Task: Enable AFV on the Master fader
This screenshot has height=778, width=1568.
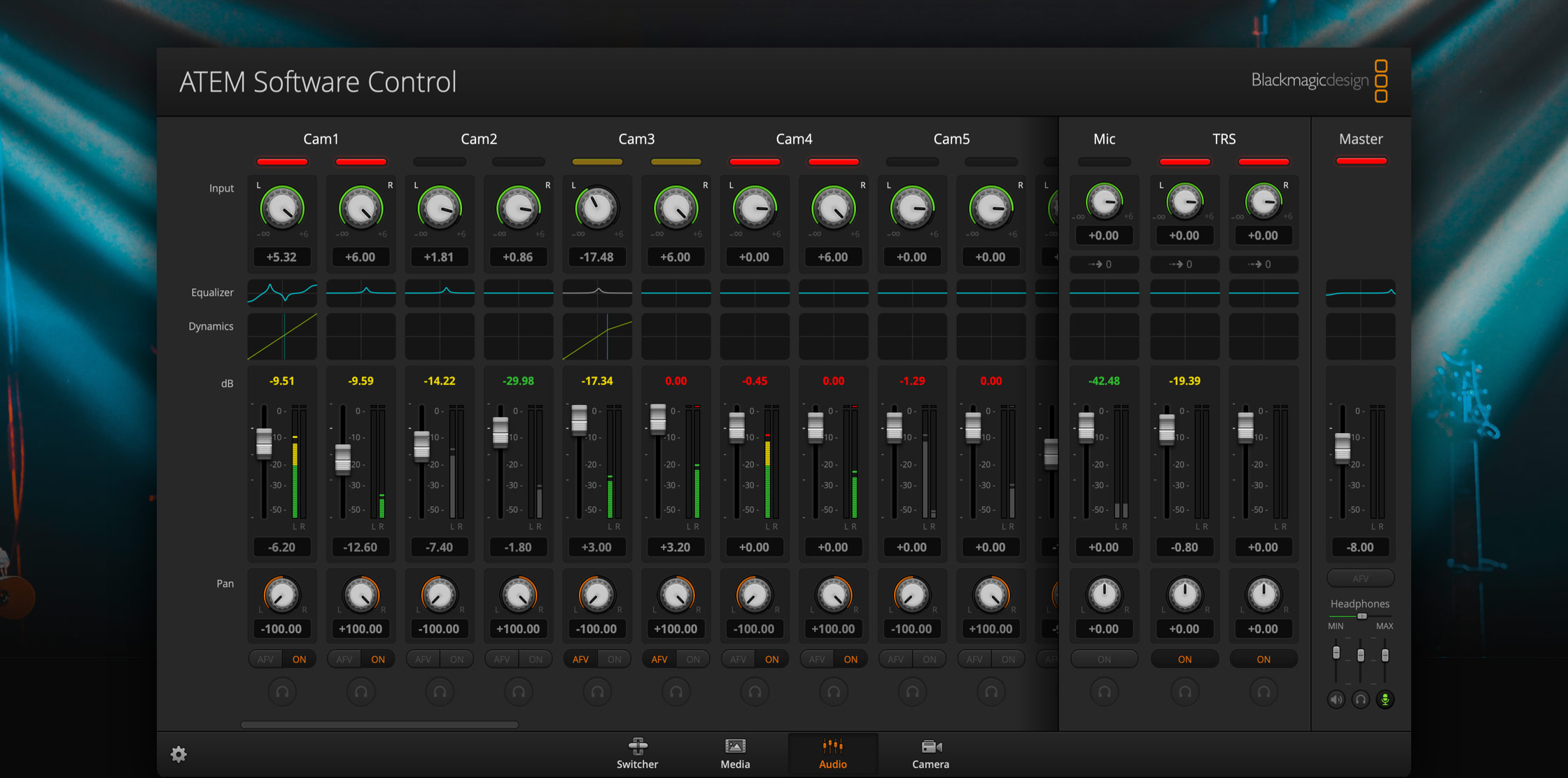Action: point(1361,578)
